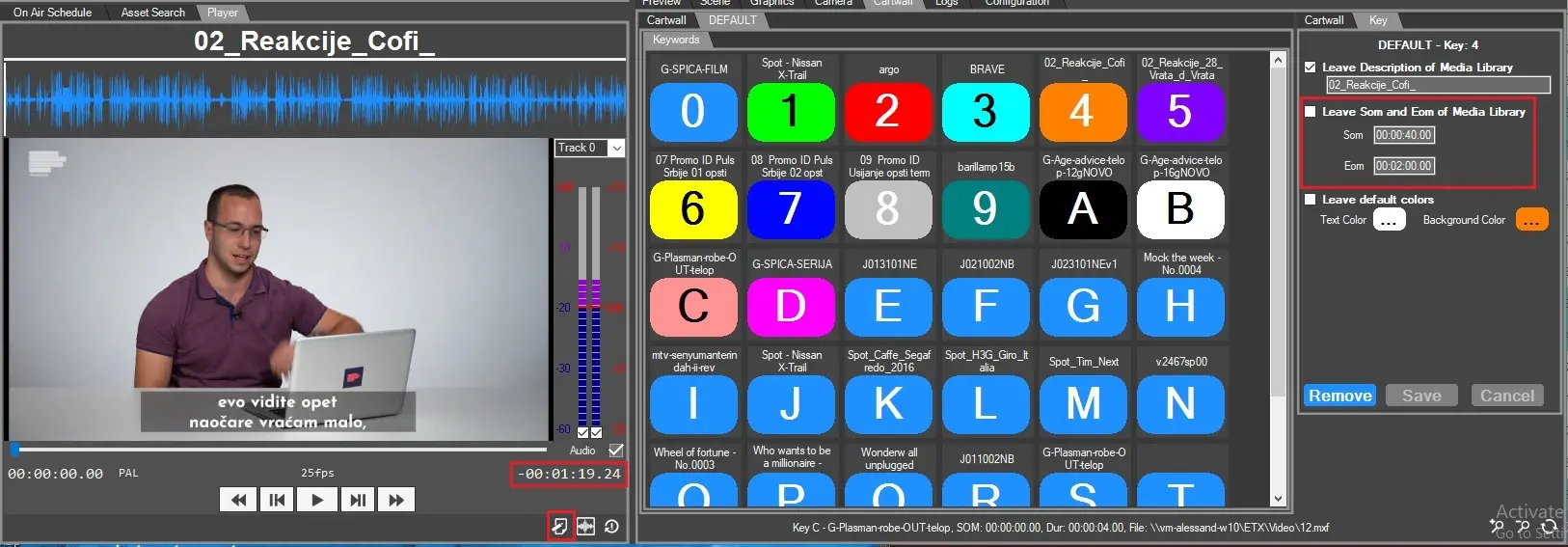1568x547 pixels.
Task: Click the Save button
Action: [x=1421, y=396]
